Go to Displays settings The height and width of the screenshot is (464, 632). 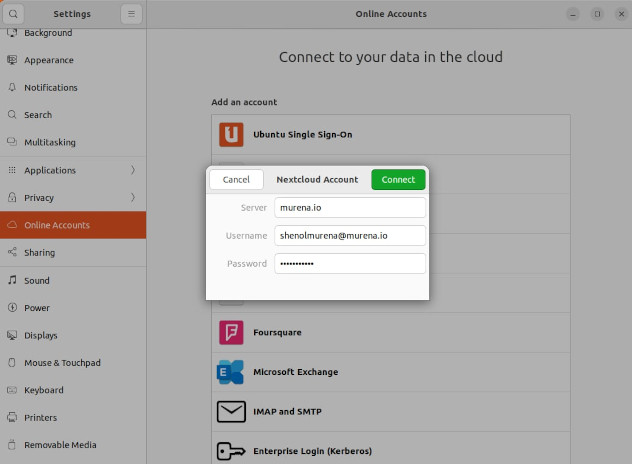pos(40,336)
